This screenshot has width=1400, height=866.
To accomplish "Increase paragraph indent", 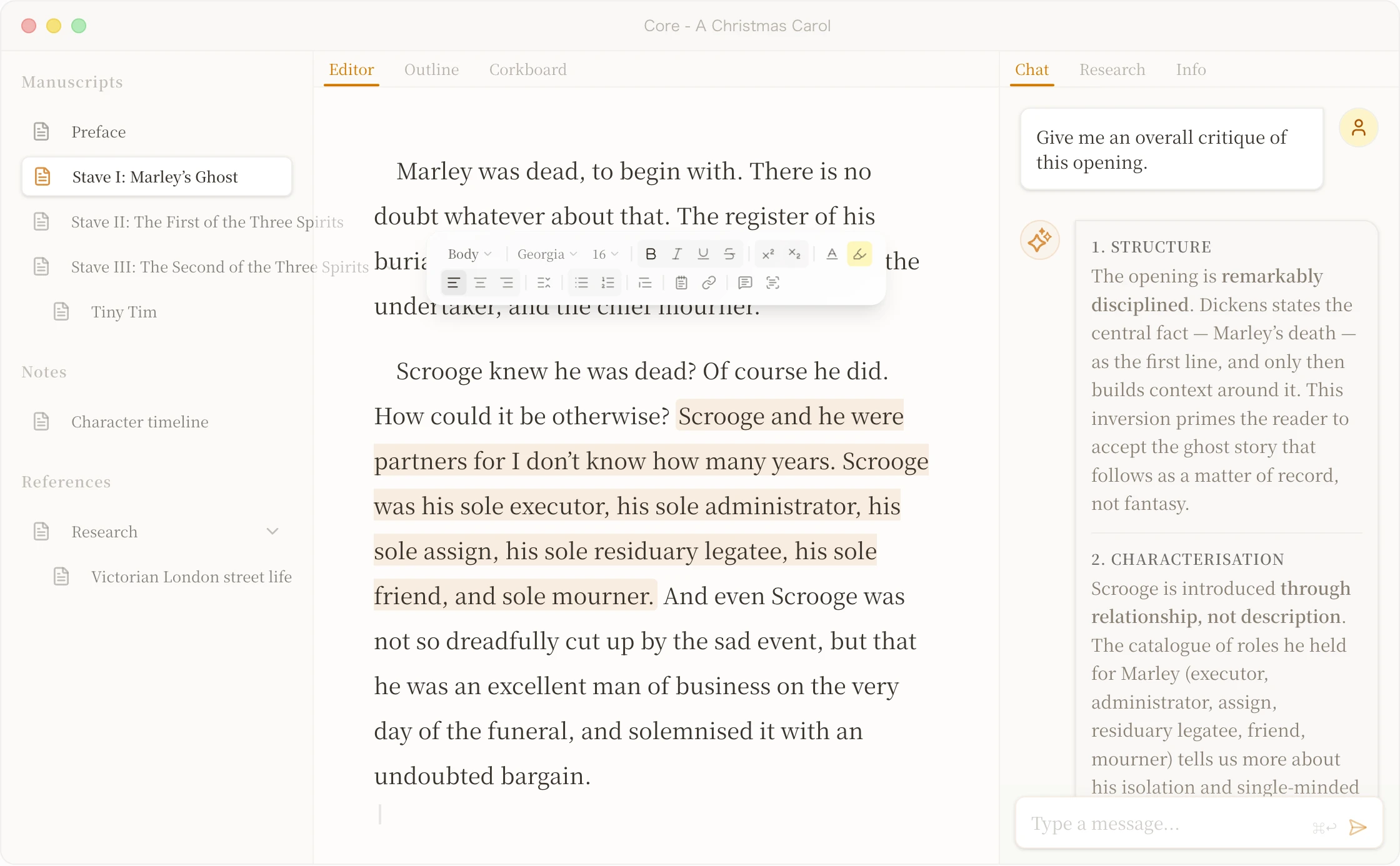I will coord(645,283).
